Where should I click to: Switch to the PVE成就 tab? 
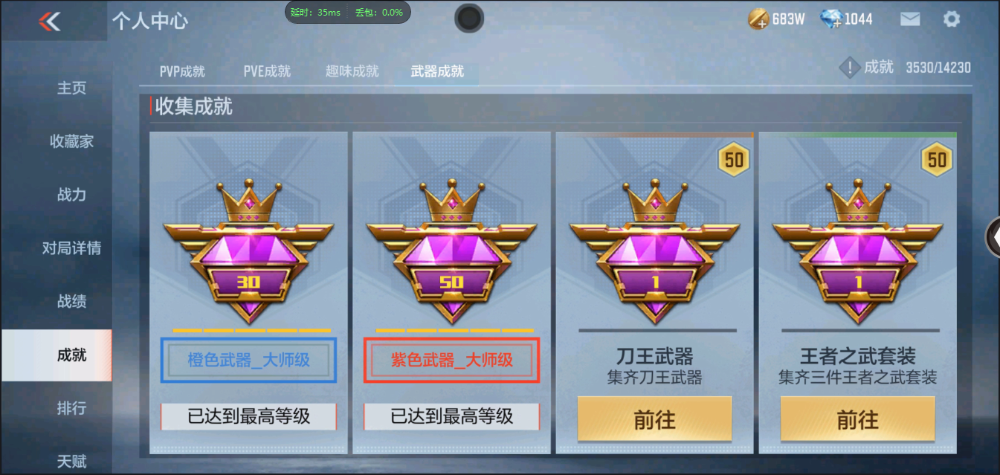coord(267,71)
